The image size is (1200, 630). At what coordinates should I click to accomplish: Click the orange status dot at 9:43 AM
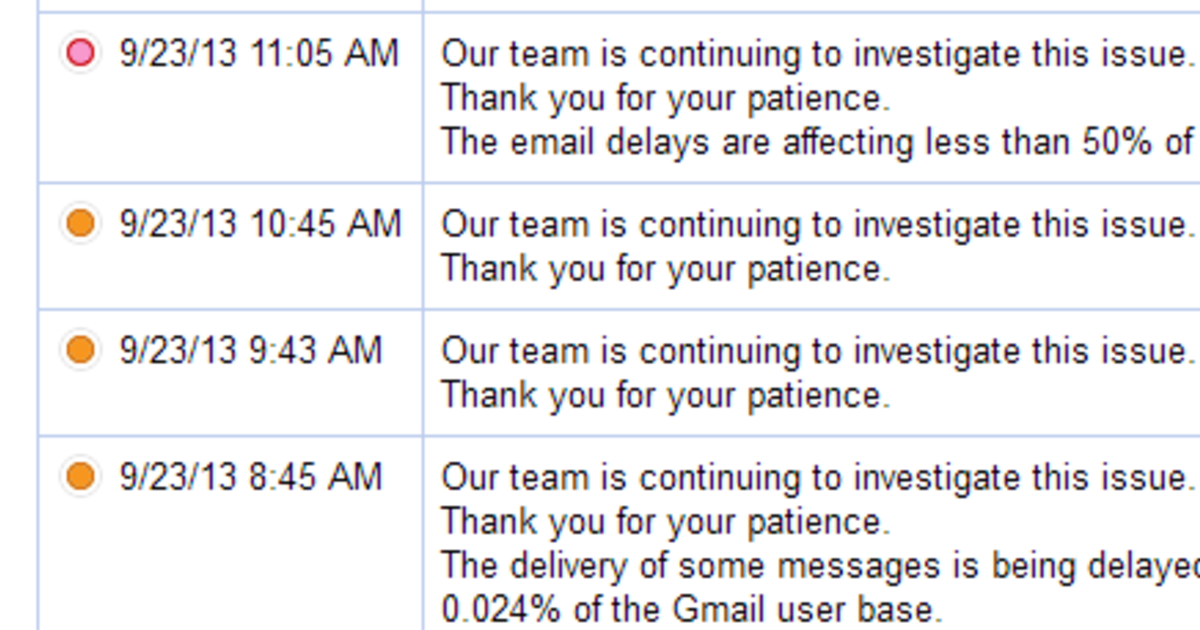coord(80,349)
